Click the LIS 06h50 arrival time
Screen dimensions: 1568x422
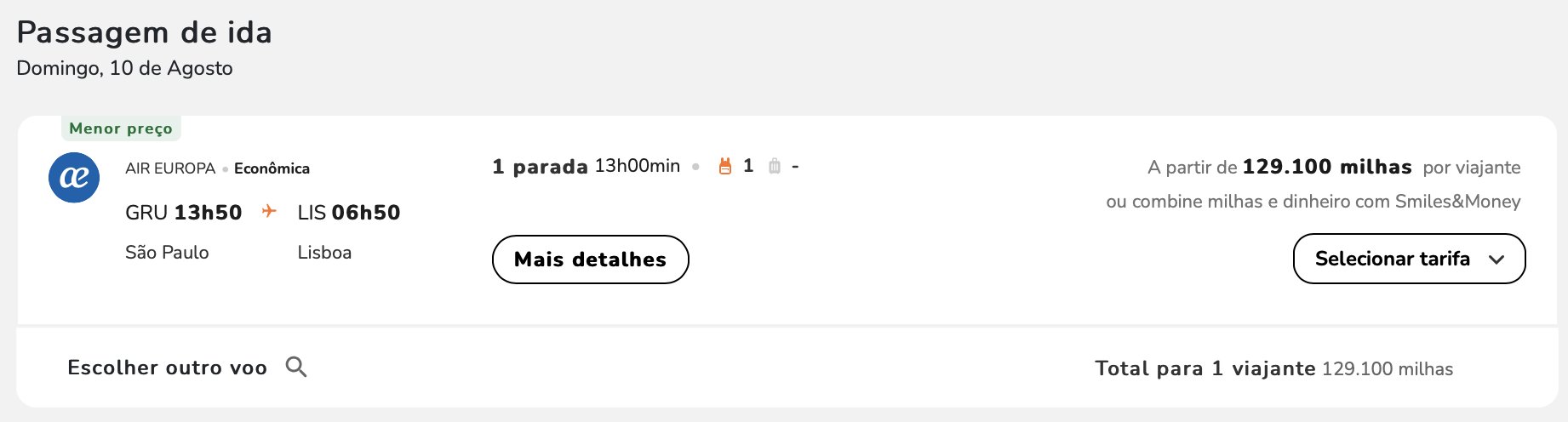coord(349,213)
